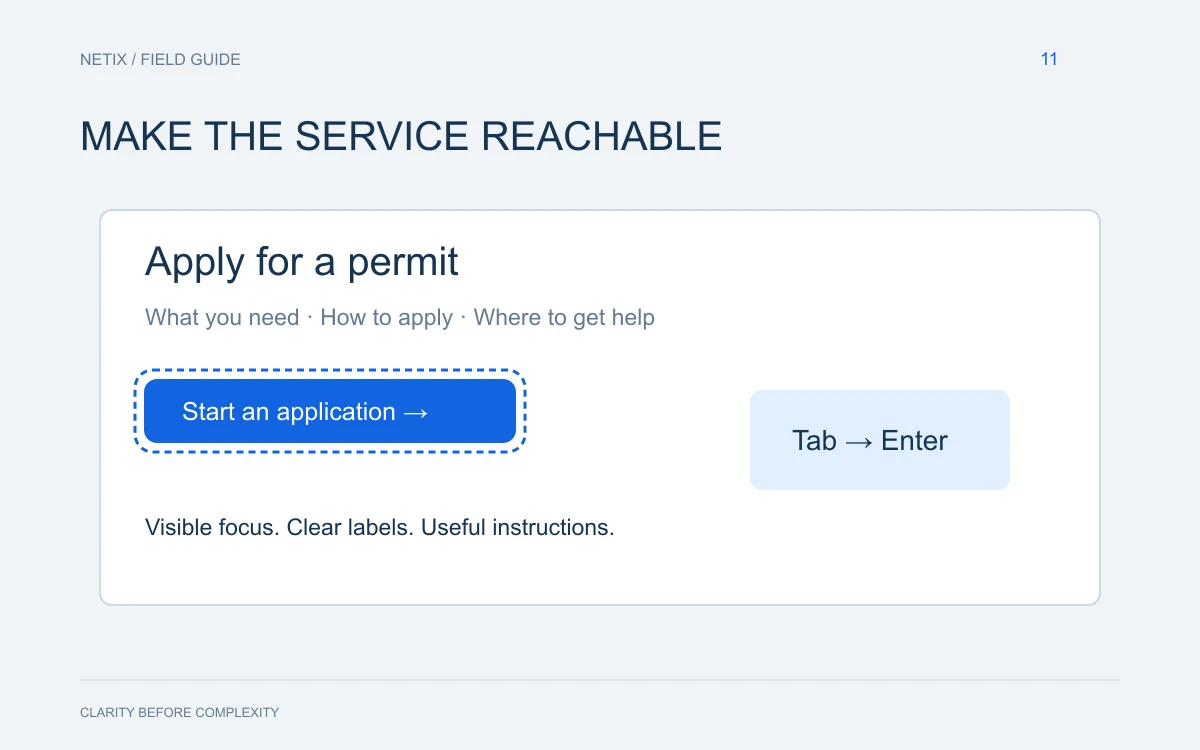Screen dimensions: 1200x750
Task: Click the NETIX word in the header
Action: [x=104, y=59]
